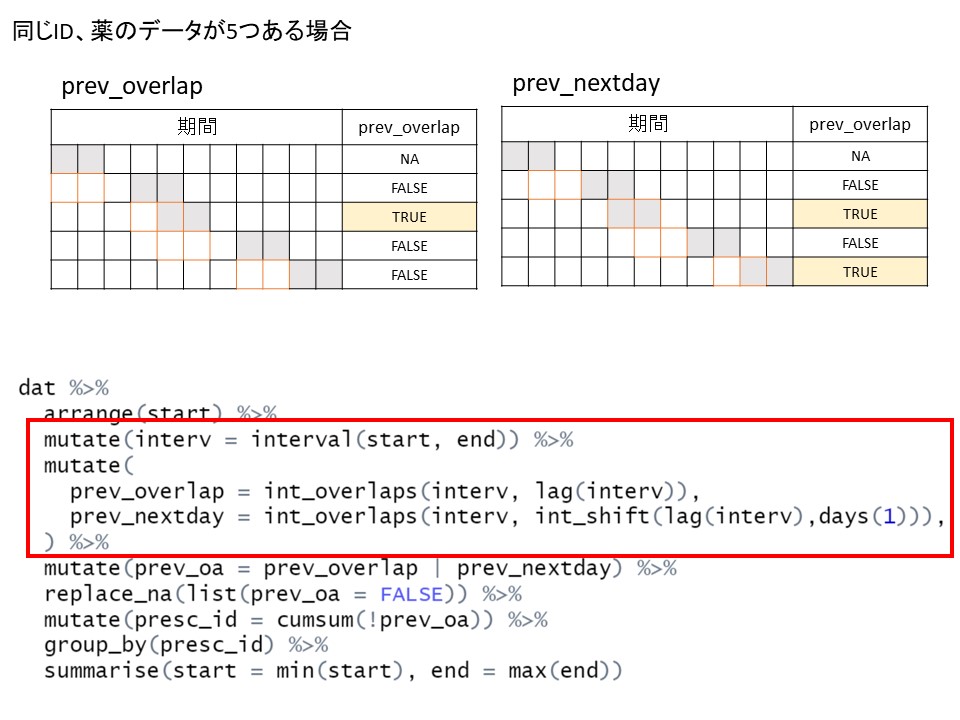
Task: Click the prev_overlap = int_overlaps code line
Action: click(x=382, y=491)
